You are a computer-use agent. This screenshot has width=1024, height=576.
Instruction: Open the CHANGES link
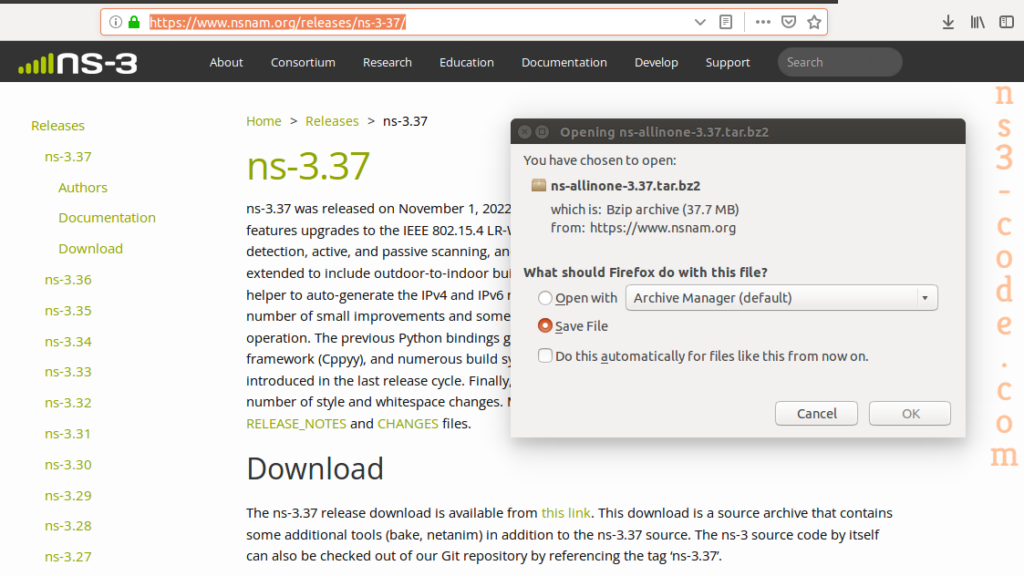click(x=408, y=424)
